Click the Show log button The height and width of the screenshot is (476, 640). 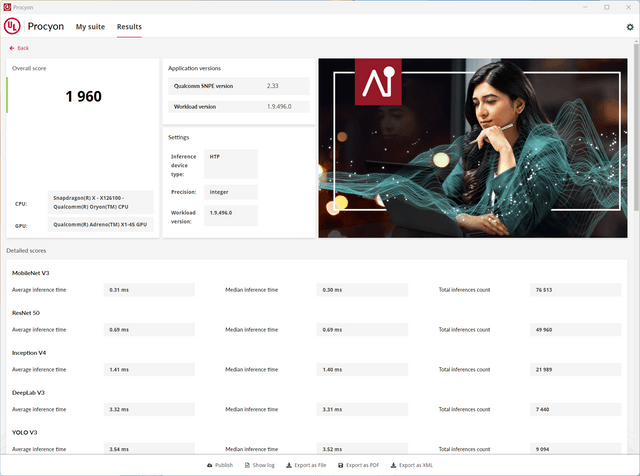[x=260, y=465]
